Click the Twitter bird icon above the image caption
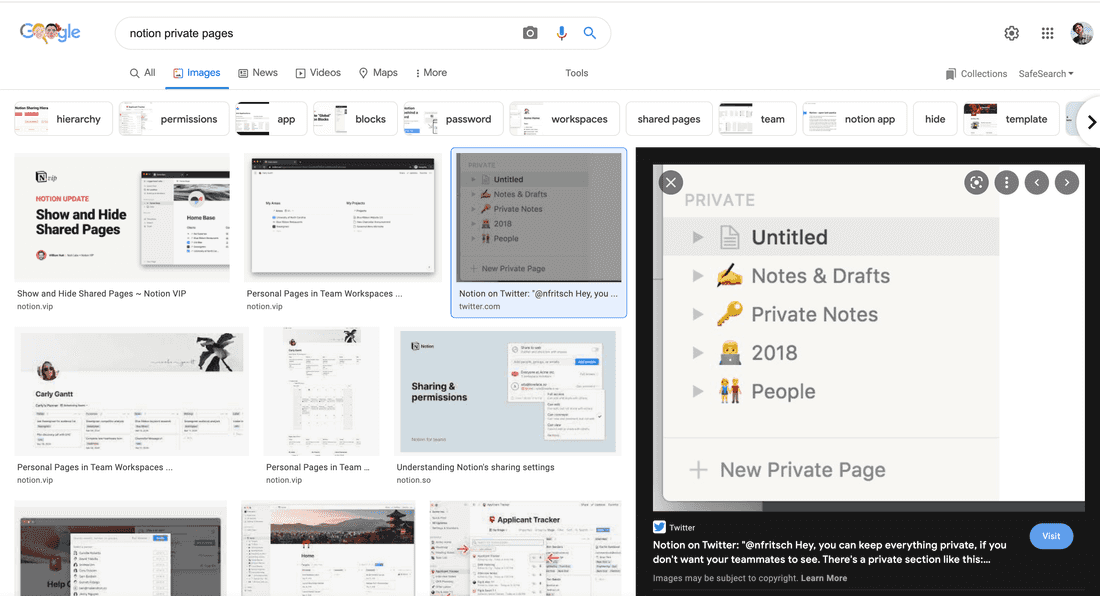This screenshot has width=1100, height=596. pos(660,527)
